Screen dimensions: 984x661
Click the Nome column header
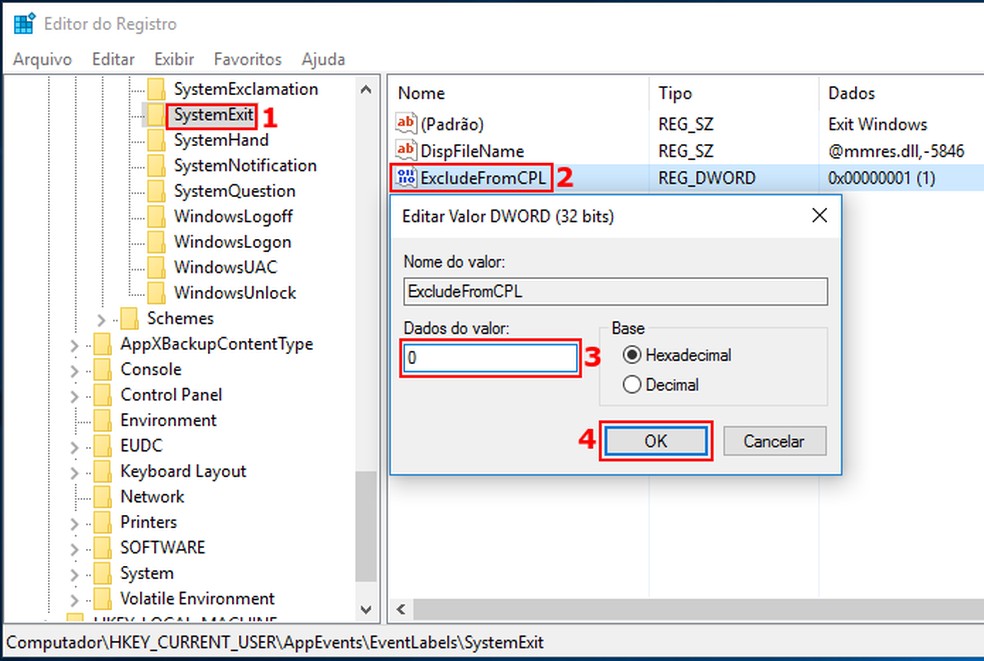tap(518, 93)
